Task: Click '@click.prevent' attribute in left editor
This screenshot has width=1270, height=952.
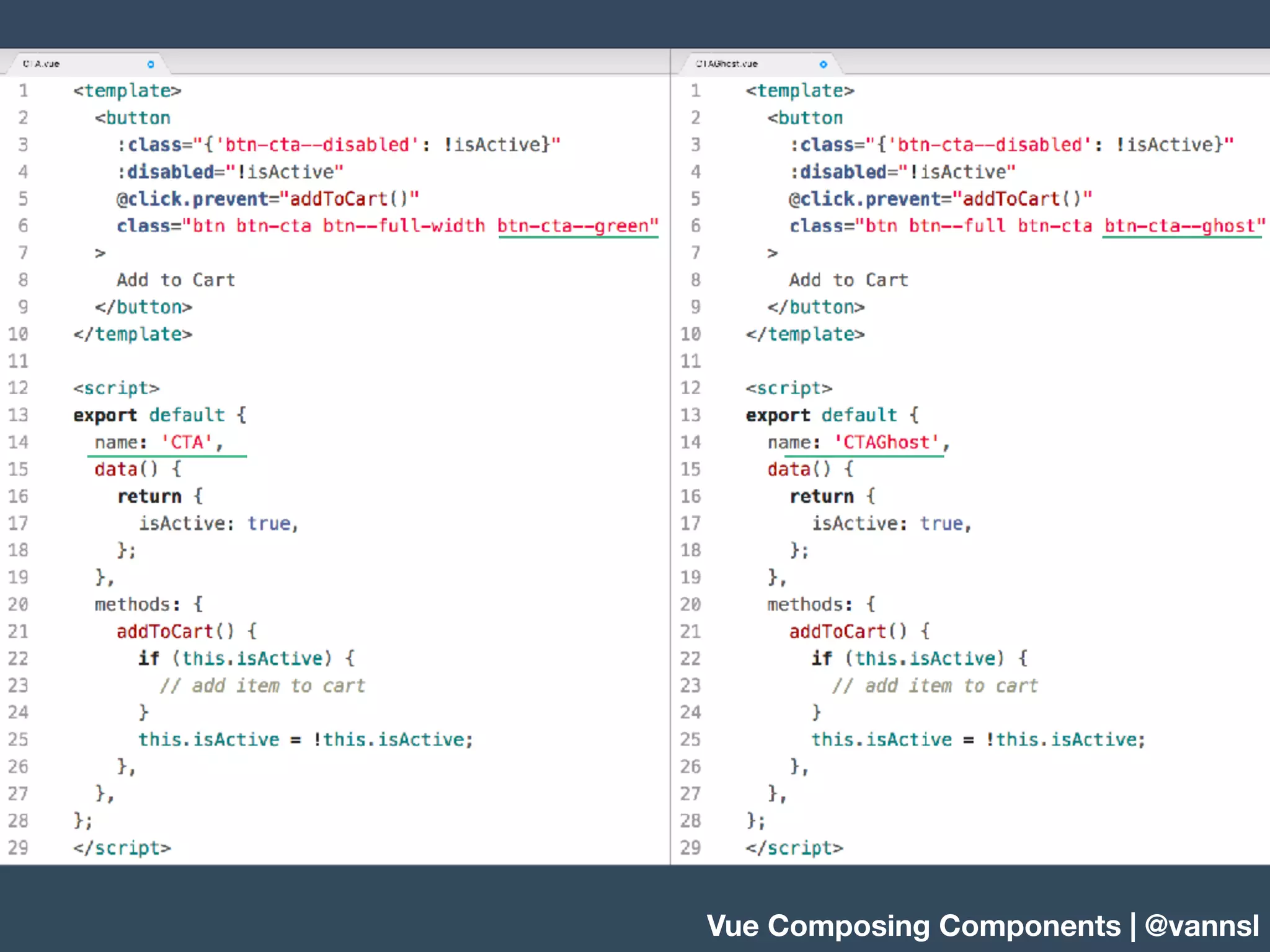Action: [192, 199]
